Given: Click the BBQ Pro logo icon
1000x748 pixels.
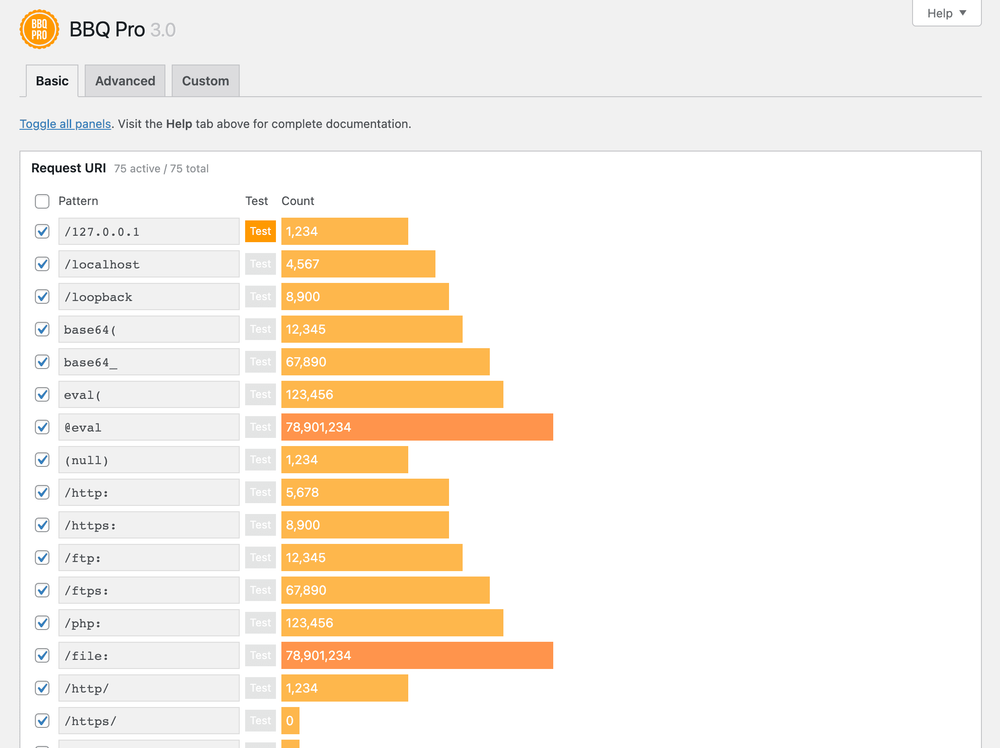Looking at the screenshot, I should click(x=39, y=29).
